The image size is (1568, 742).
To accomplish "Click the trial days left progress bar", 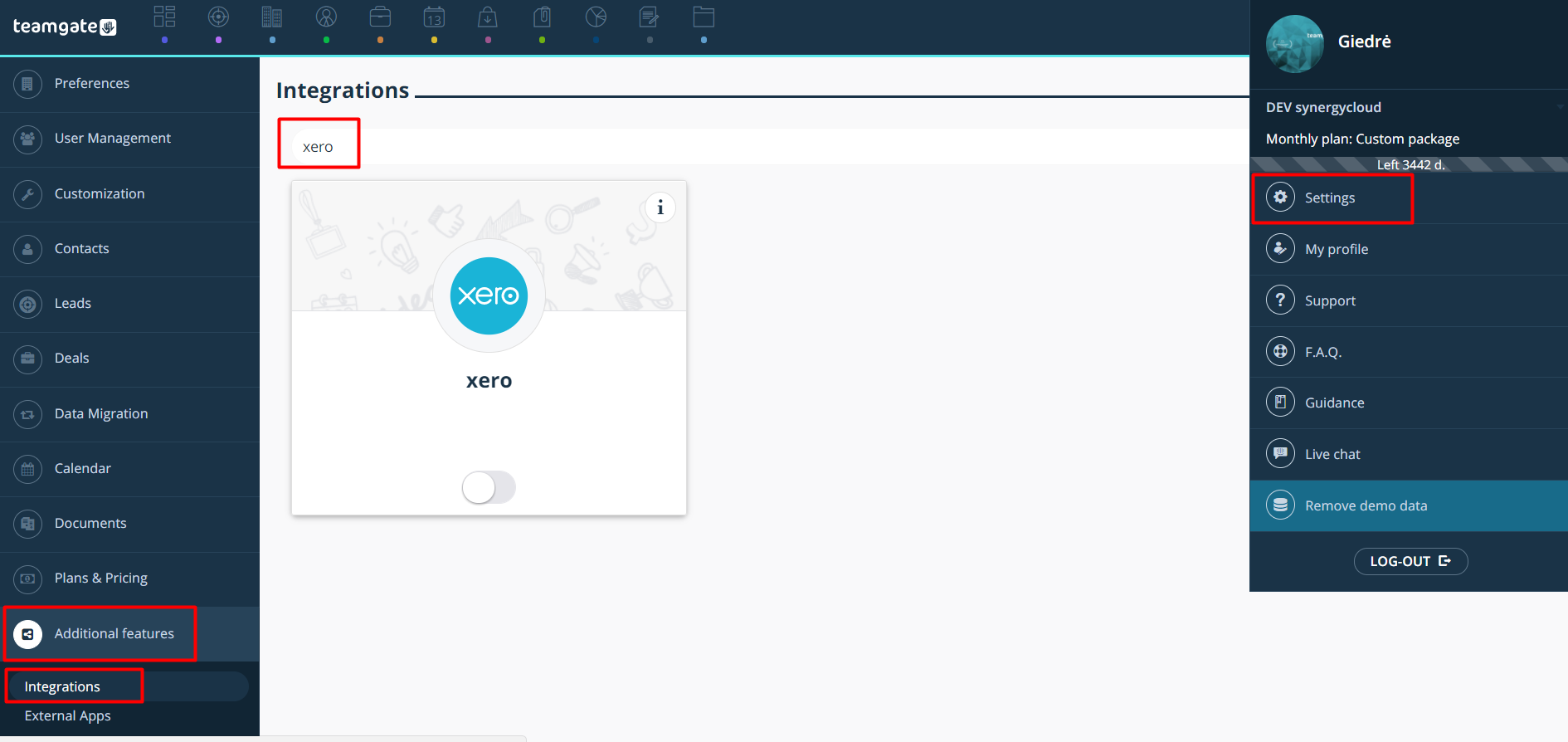I will 1409,164.
